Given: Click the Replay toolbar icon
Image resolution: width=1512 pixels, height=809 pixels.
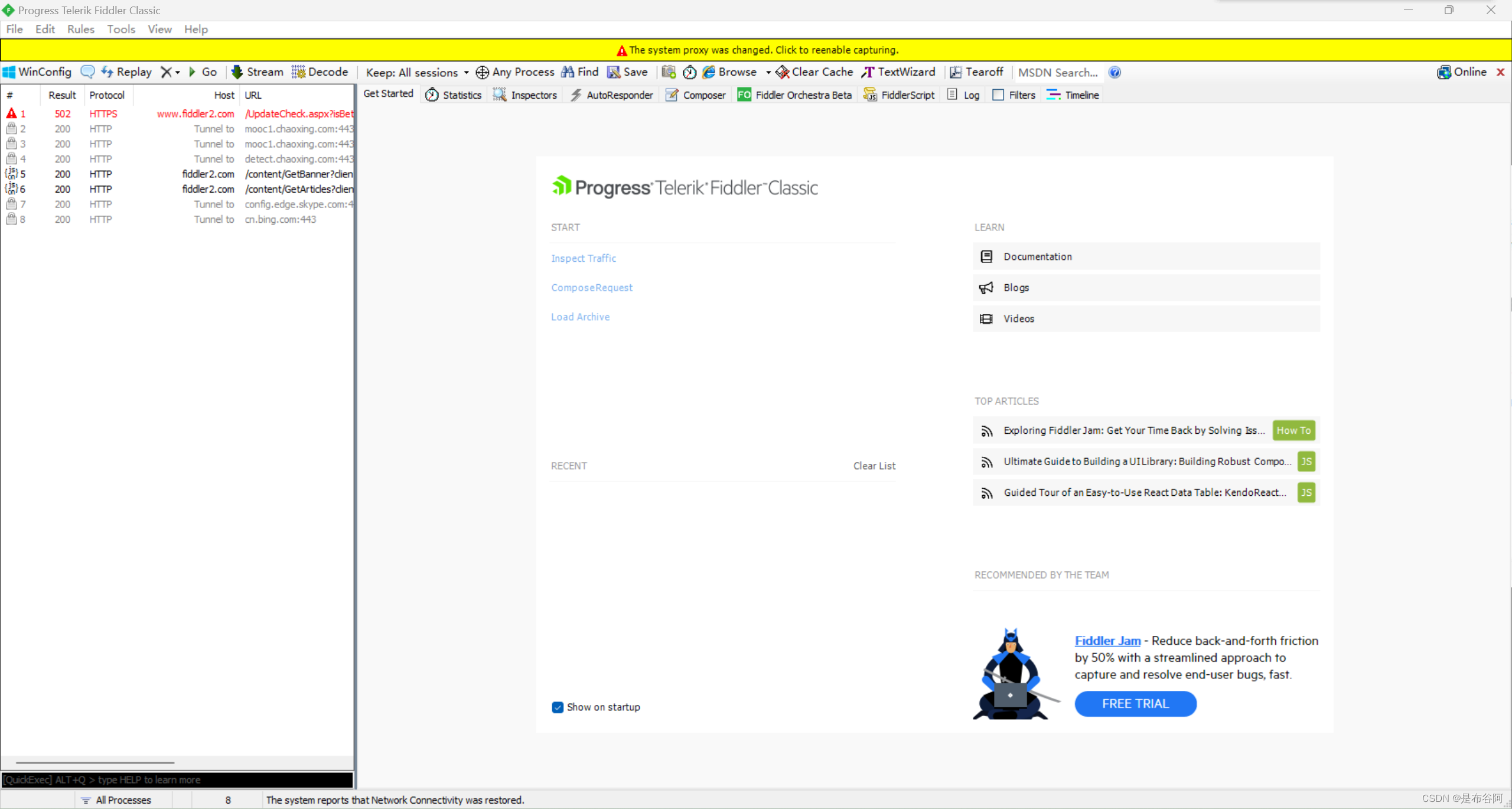Looking at the screenshot, I should (107, 72).
